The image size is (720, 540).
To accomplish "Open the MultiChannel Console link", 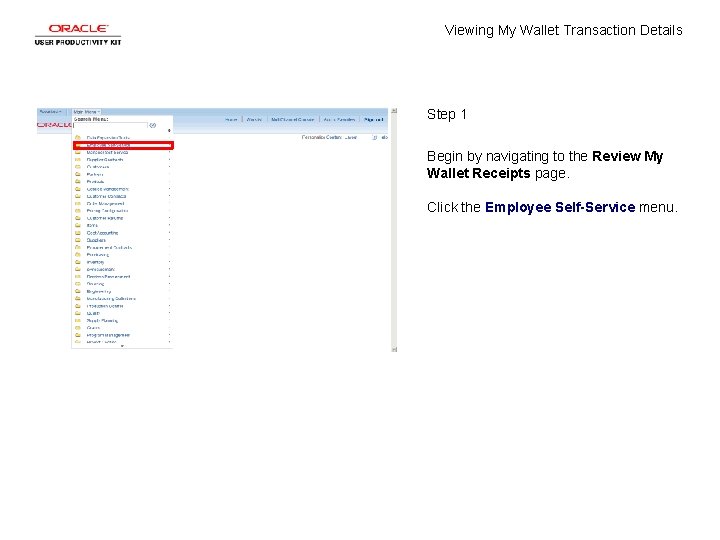I will [292, 119].
